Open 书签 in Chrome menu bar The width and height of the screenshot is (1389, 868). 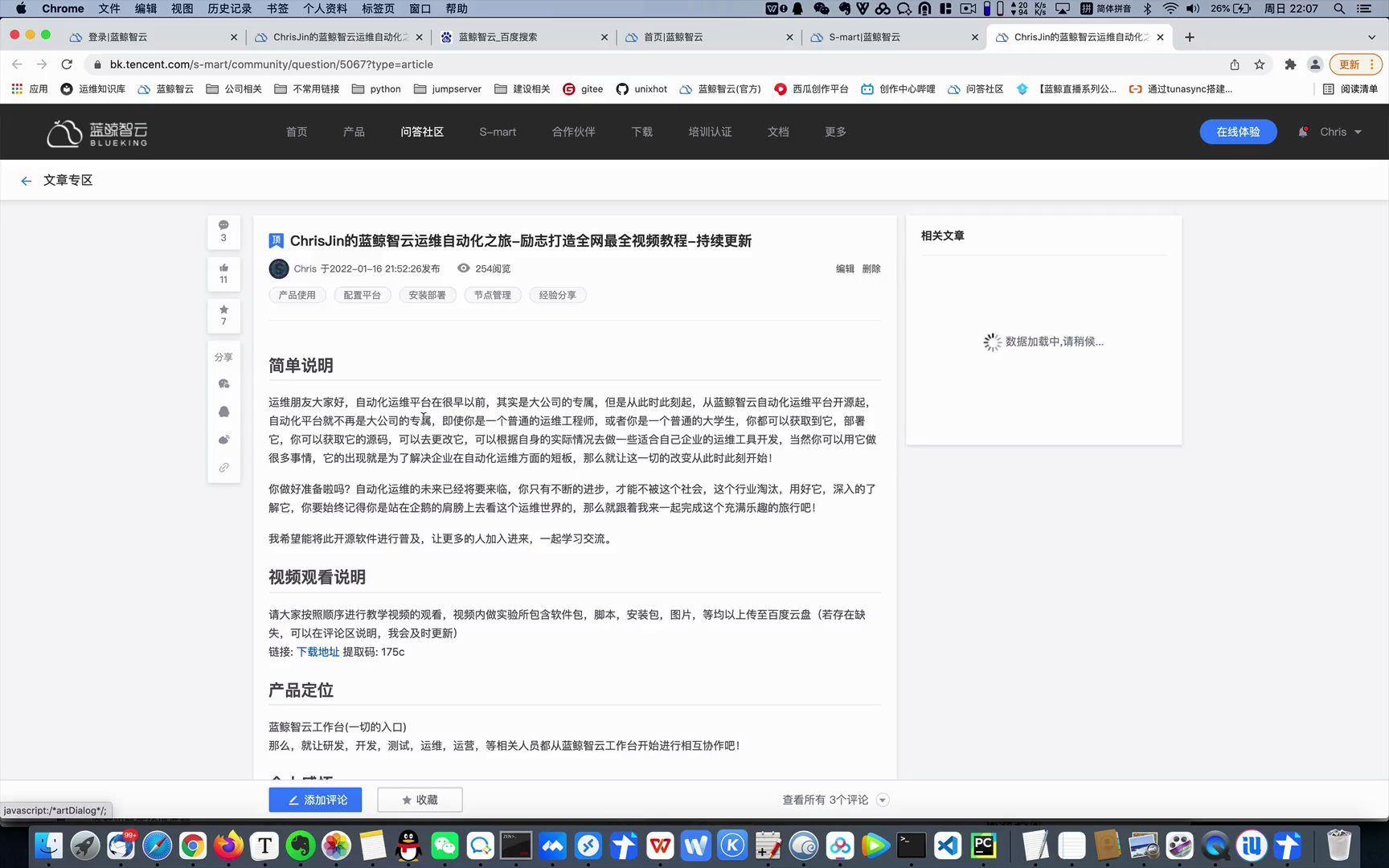pos(277,9)
